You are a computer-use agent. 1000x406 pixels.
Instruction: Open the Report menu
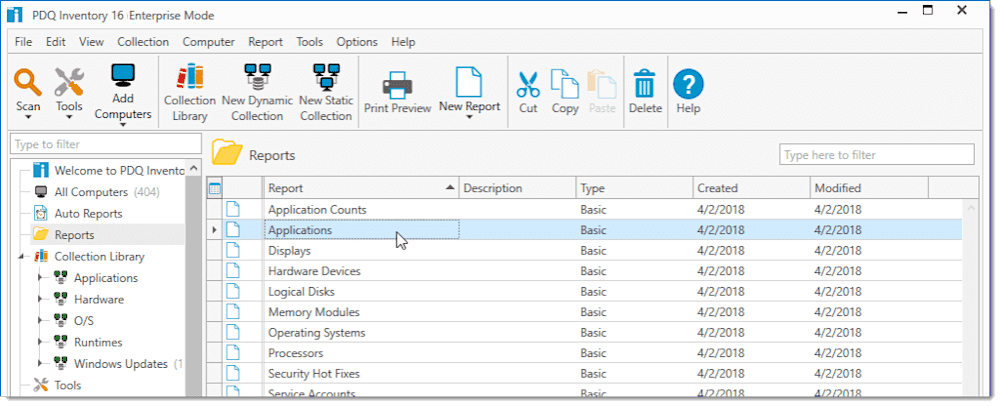tap(265, 42)
